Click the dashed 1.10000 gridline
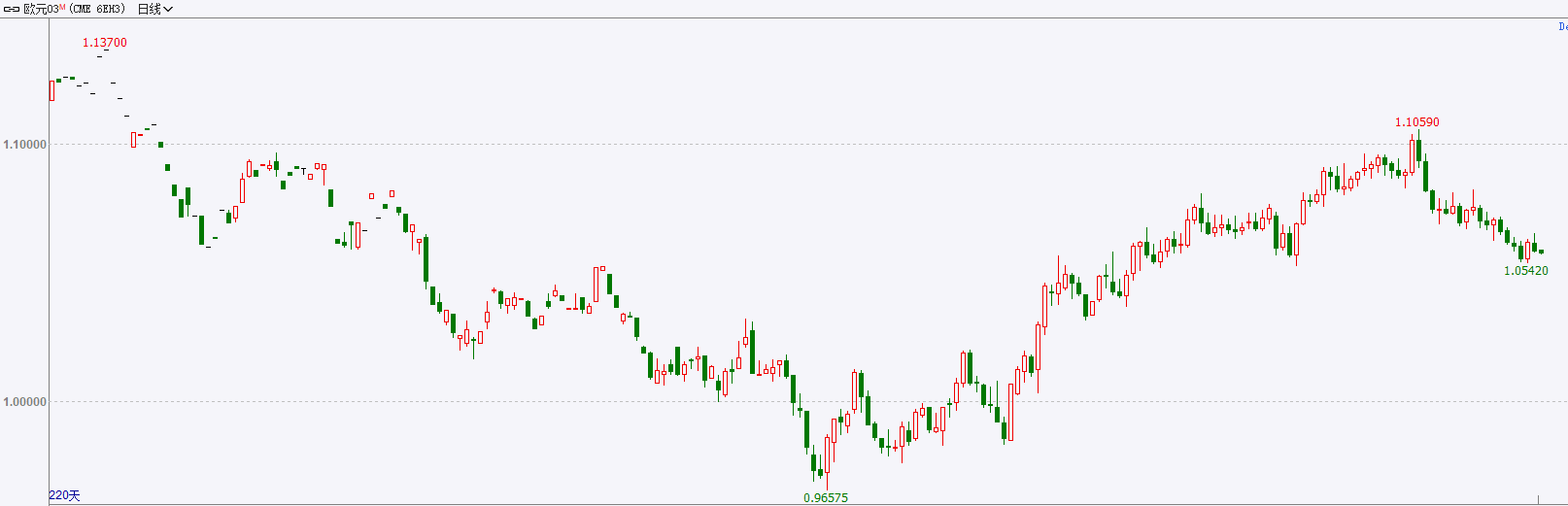The image size is (1568, 506). pyautogui.click(x=808, y=145)
